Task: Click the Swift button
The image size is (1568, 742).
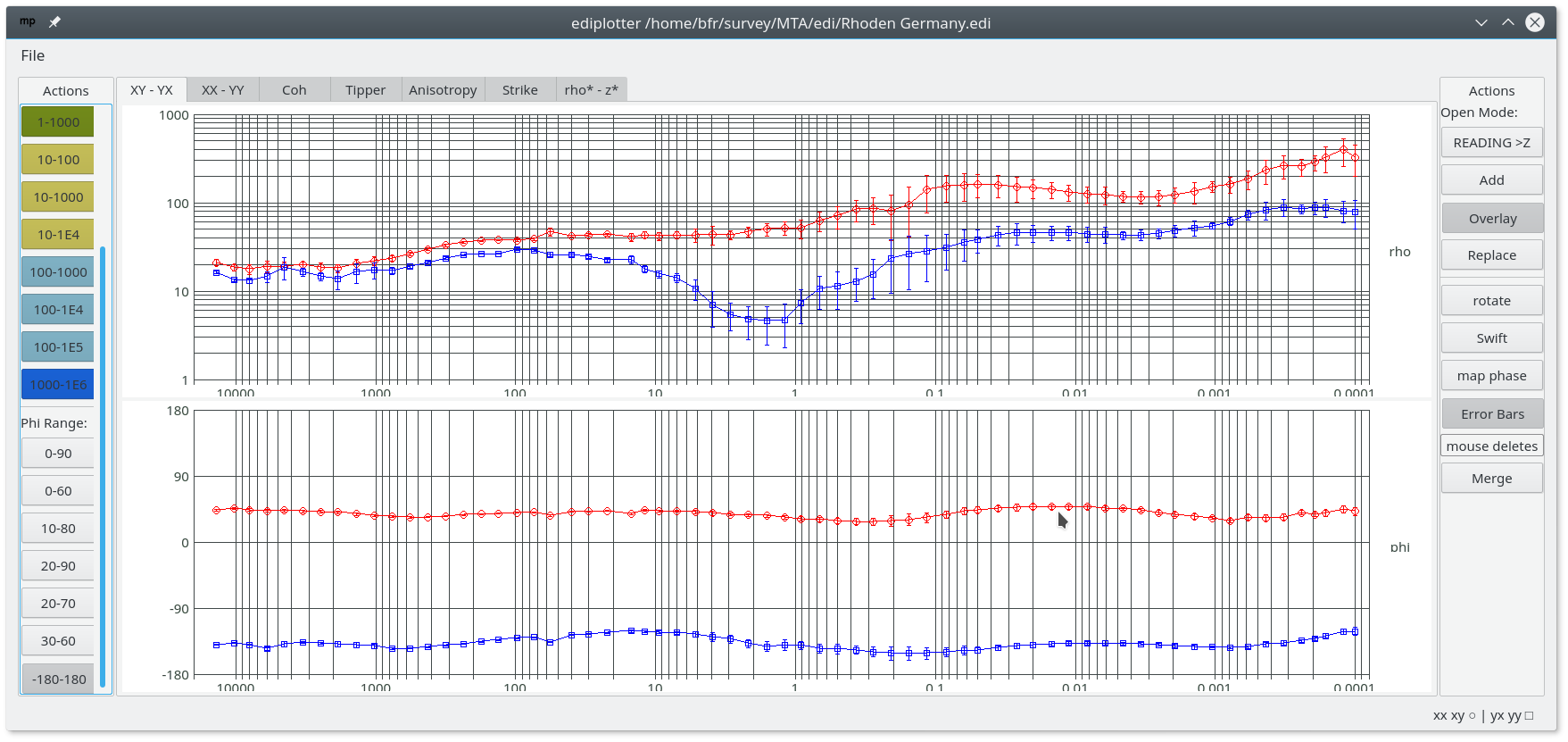Action: [x=1491, y=338]
